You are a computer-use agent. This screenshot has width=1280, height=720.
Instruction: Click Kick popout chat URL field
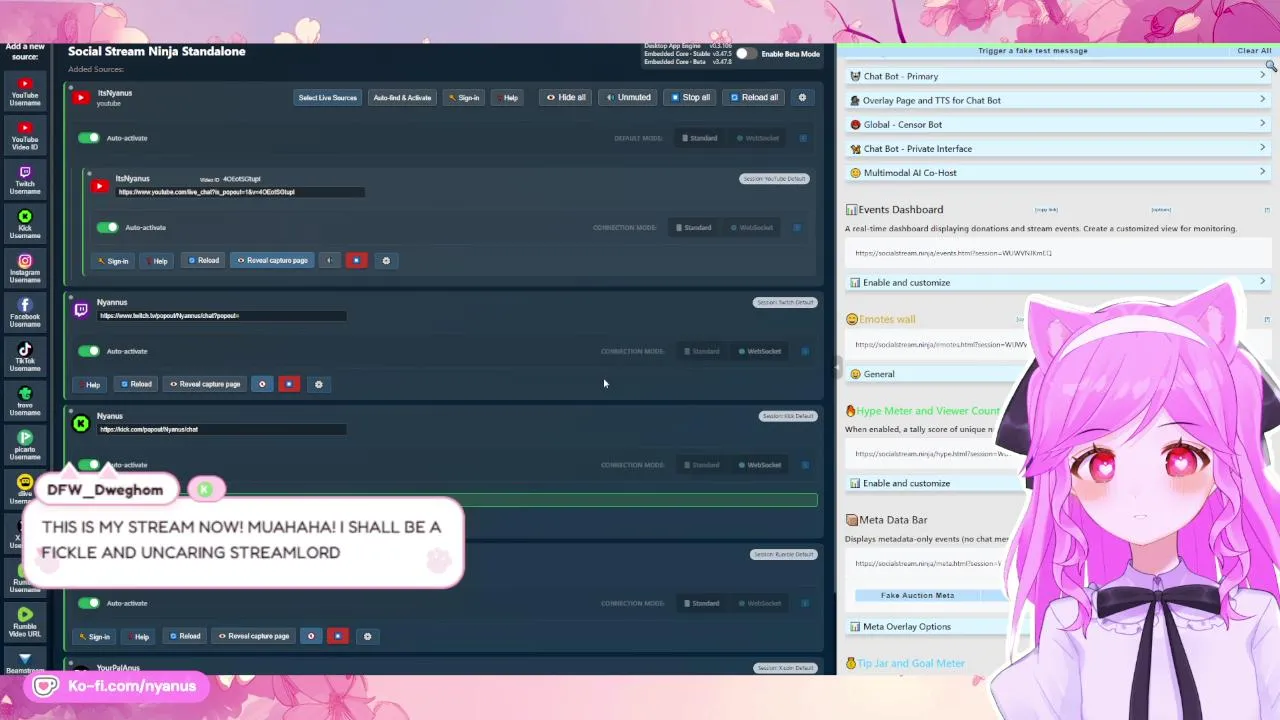222,429
